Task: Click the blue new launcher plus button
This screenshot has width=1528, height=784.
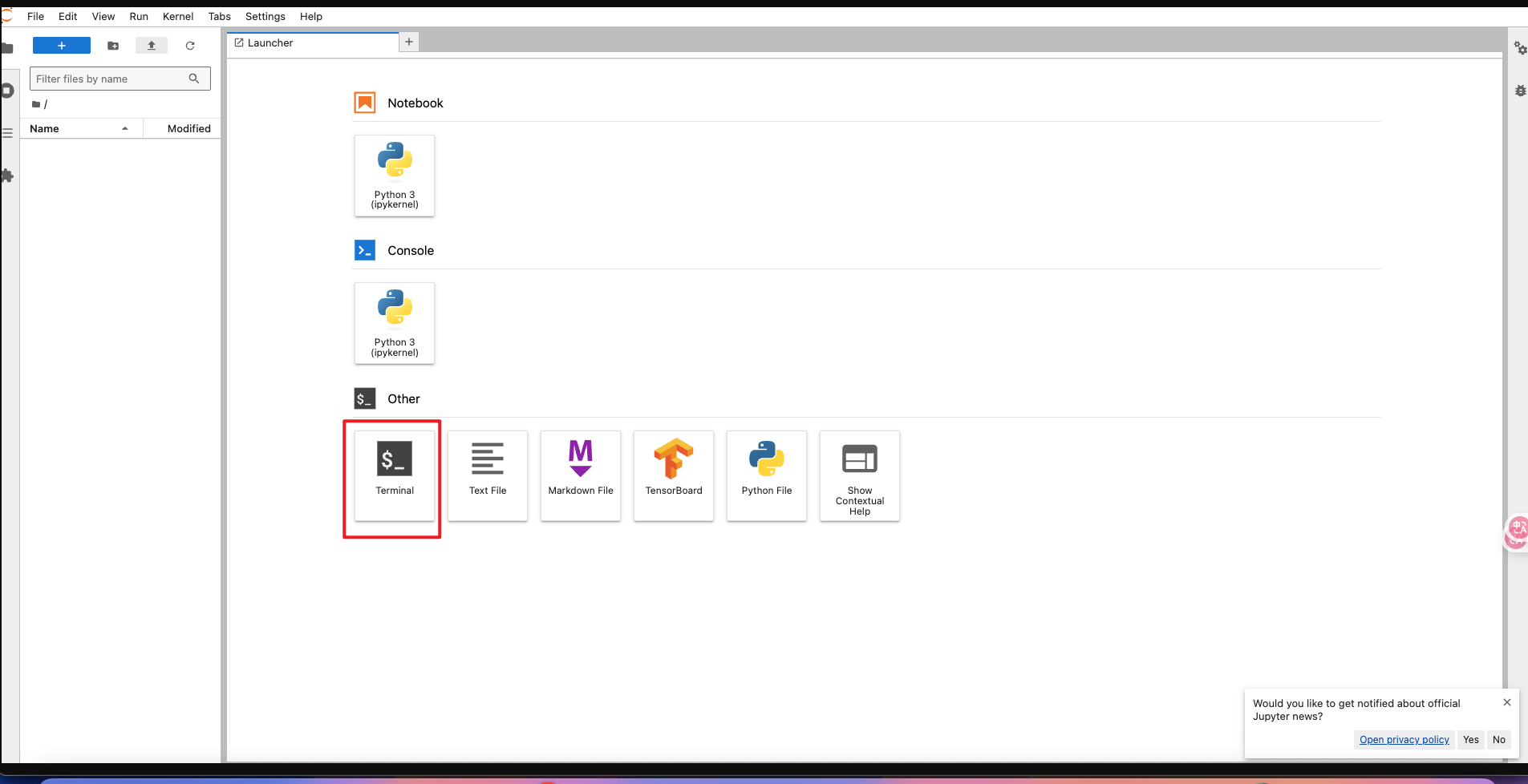Action: tap(62, 46)
